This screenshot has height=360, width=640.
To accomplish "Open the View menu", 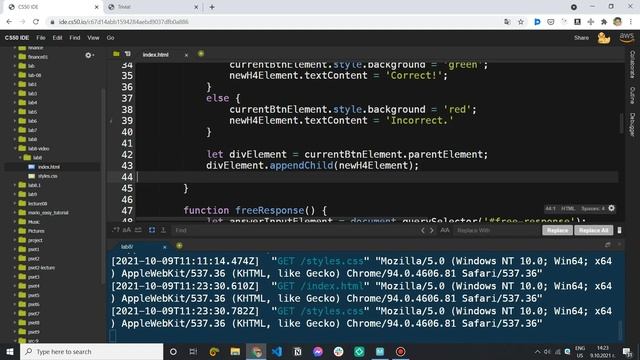I will [93, 38].
